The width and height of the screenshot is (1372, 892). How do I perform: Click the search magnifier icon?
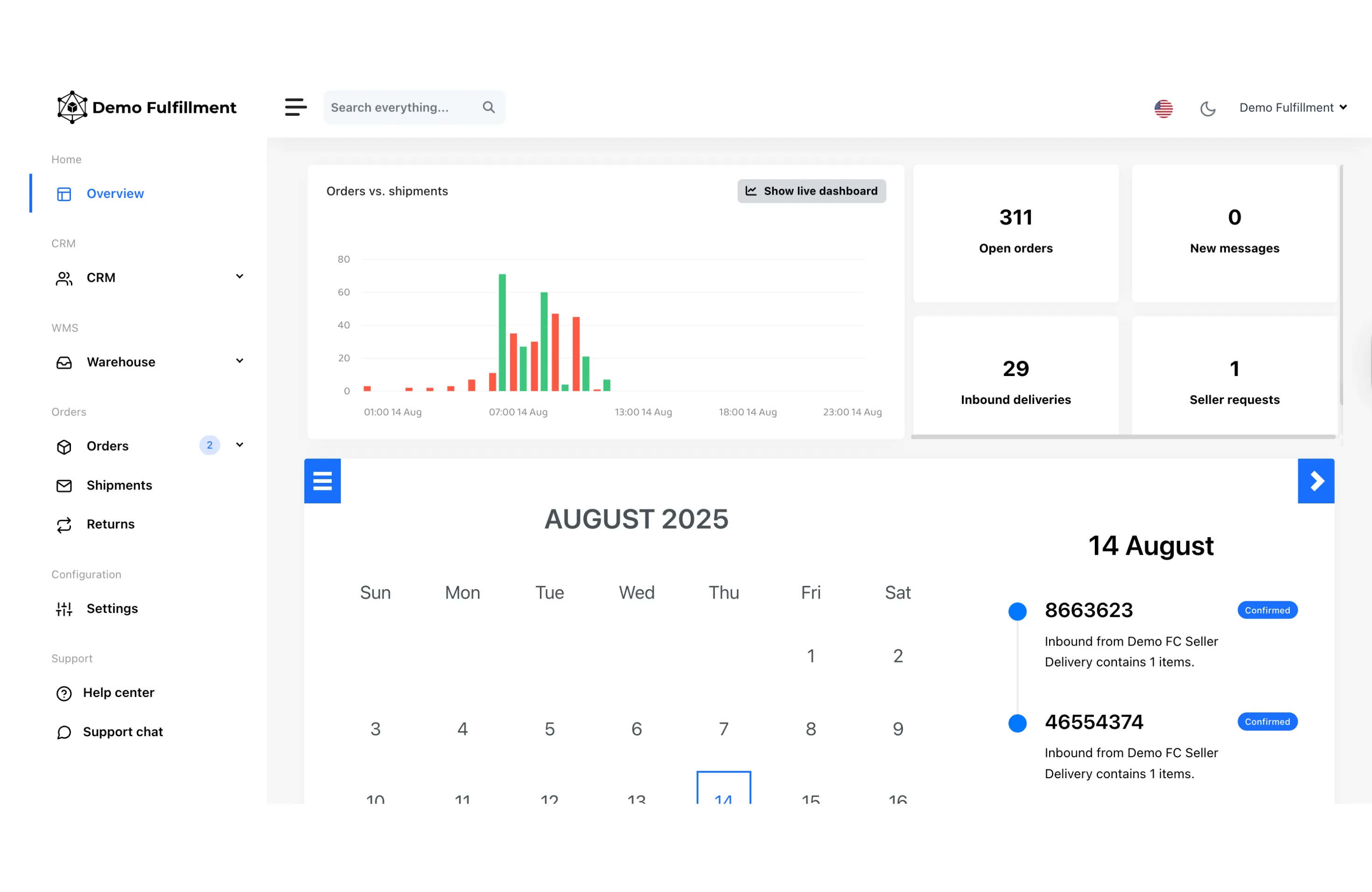click(x=488, y=107)
